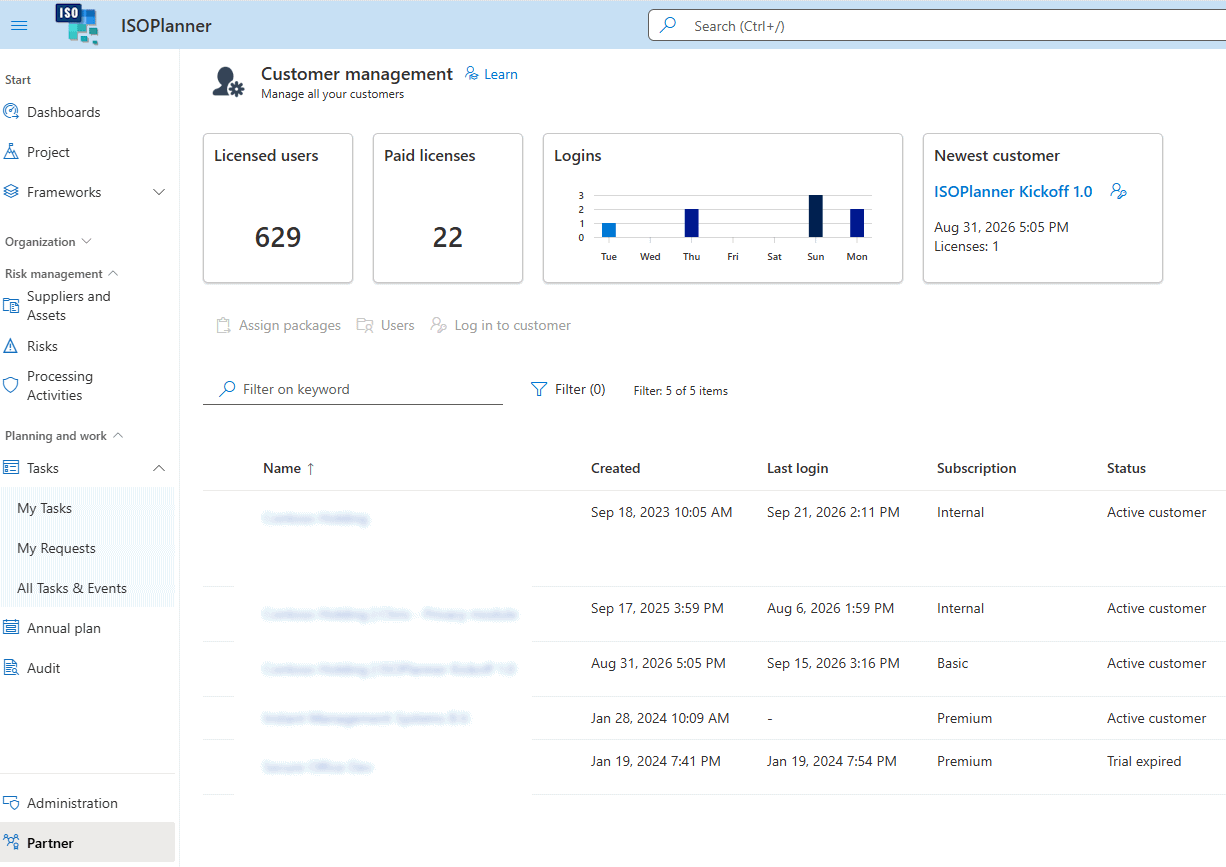Viewport: 1226px width, 867px height.
Task: Click the Project icon in sidebar
Action: click(x=11, y=152)
